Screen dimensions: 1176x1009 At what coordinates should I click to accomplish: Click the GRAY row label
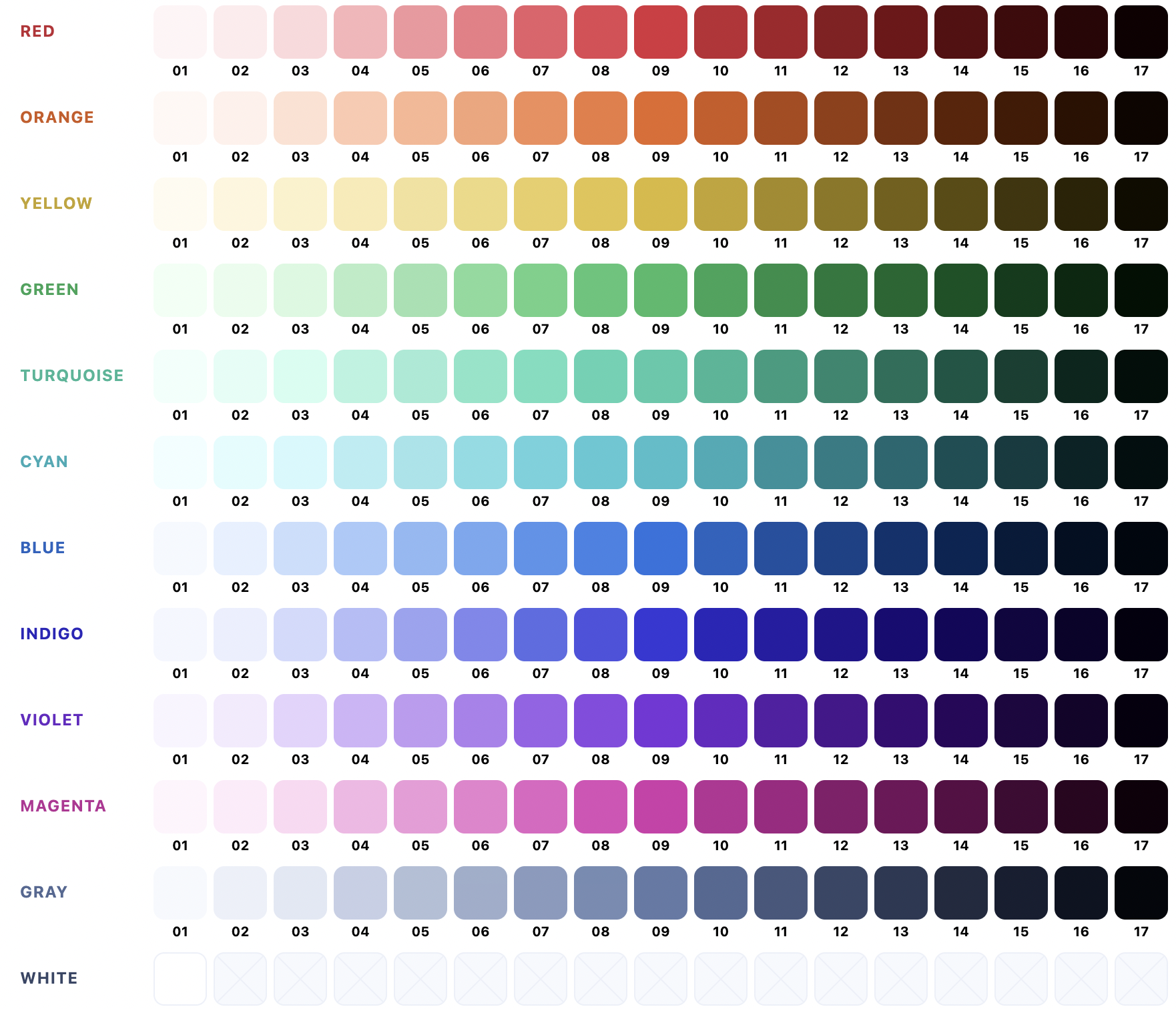[x=44, y=892]
